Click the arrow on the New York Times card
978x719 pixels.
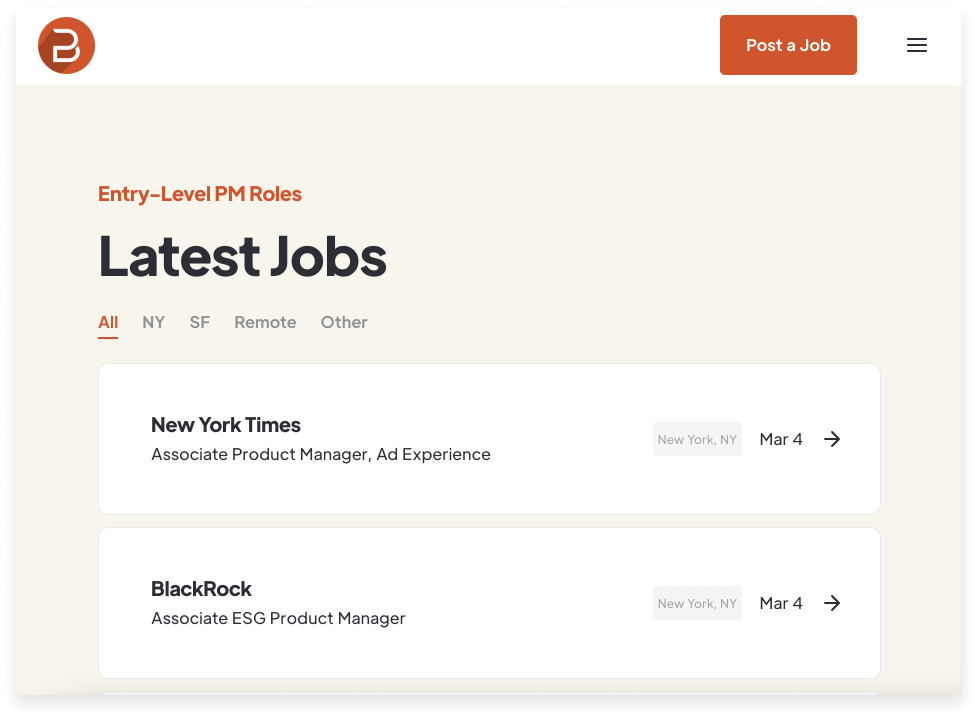pyautogui.click(x=832, y=439)
